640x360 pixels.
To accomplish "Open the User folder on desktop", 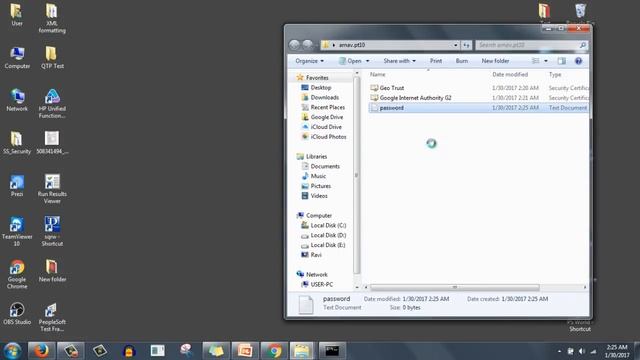I will tap(17, 15).
